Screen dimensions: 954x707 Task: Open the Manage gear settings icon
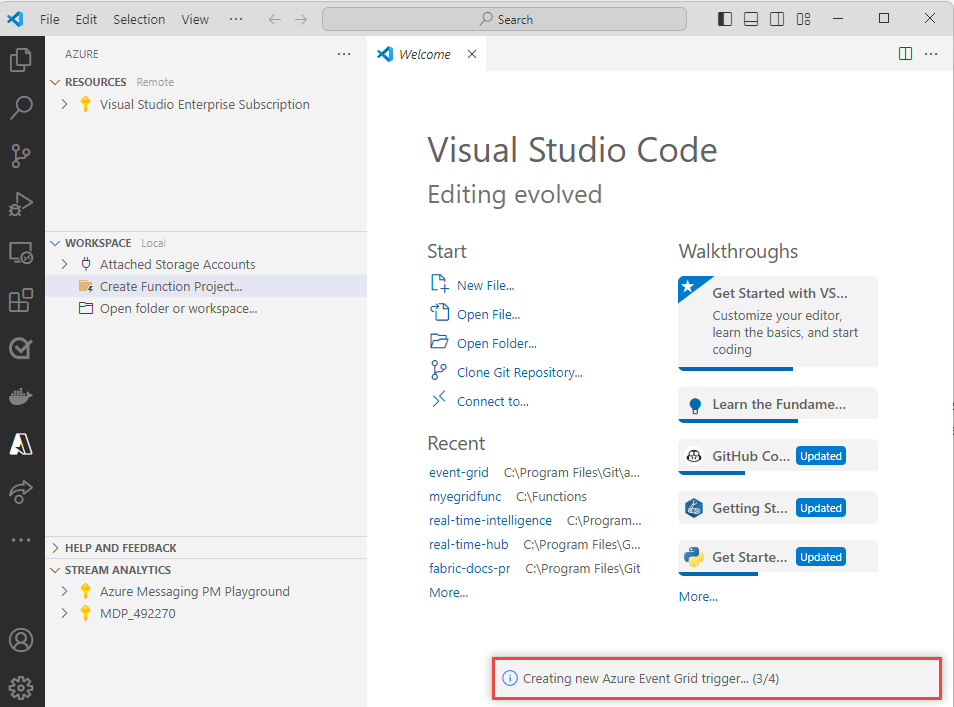point(21,687)
